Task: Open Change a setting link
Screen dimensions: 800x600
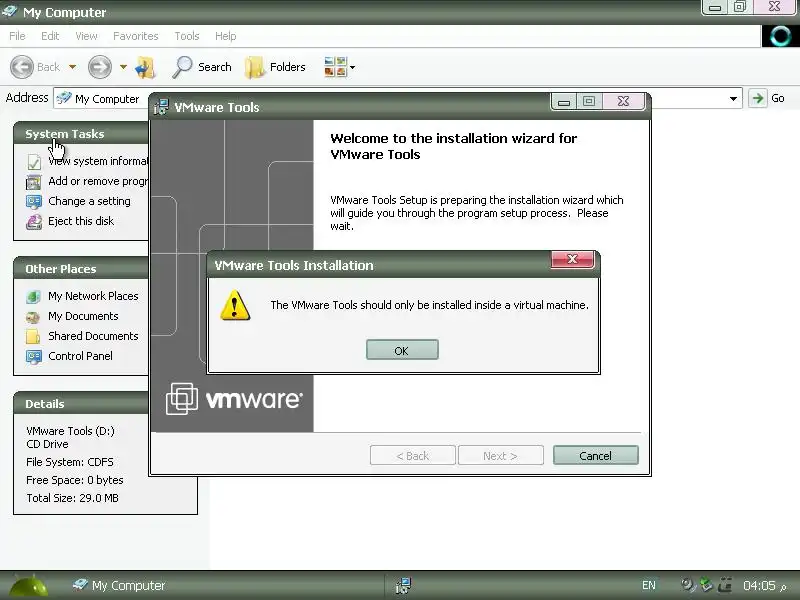Action: [89, 201]
